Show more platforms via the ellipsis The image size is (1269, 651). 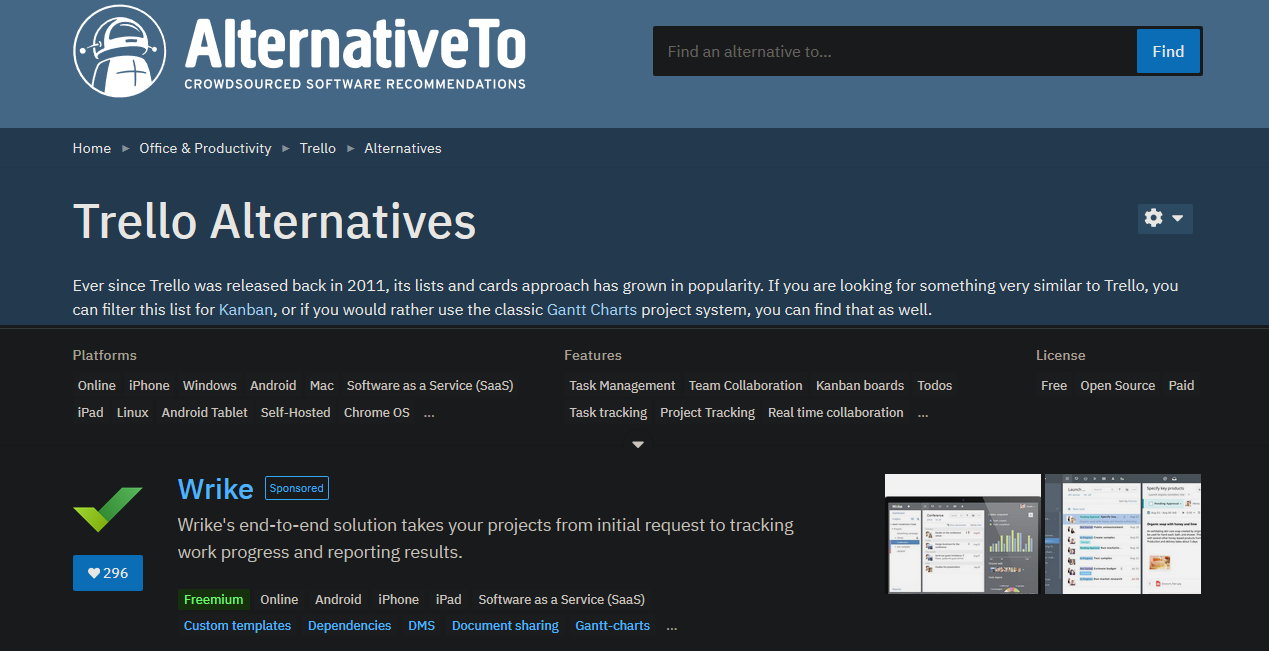[x=429, y=412]
